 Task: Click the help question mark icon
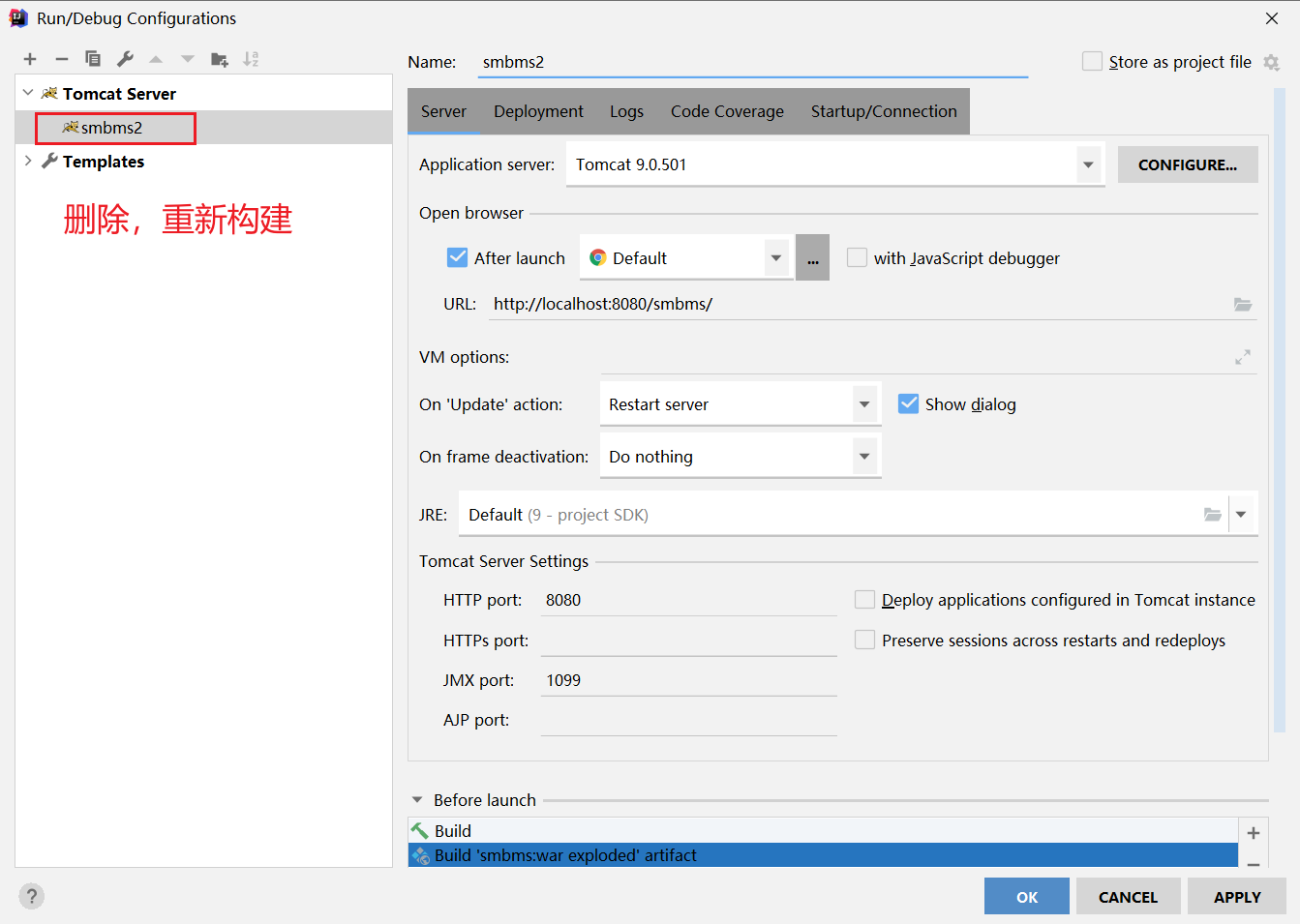pyautogui.click(x=31, y=896)
